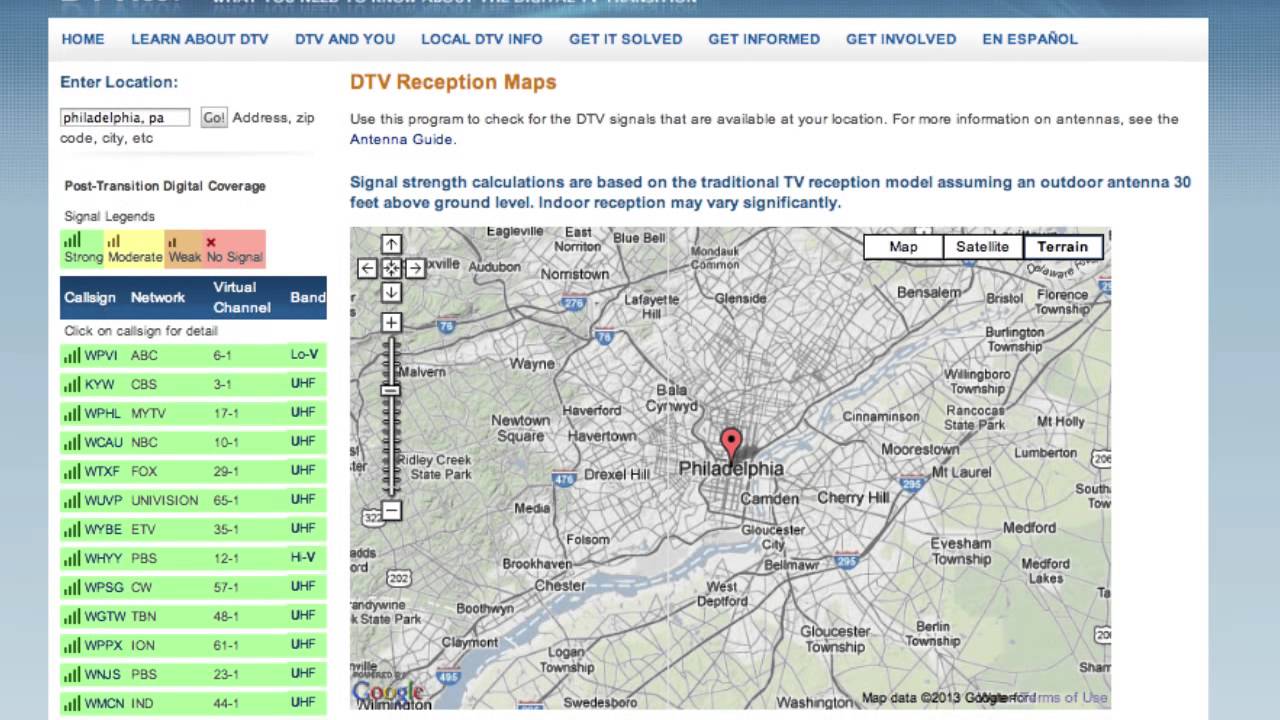This screenshot has height=720, width=1280.
Task: Switch to EN ESPAÑOL version
Action: click(1030, 39)
